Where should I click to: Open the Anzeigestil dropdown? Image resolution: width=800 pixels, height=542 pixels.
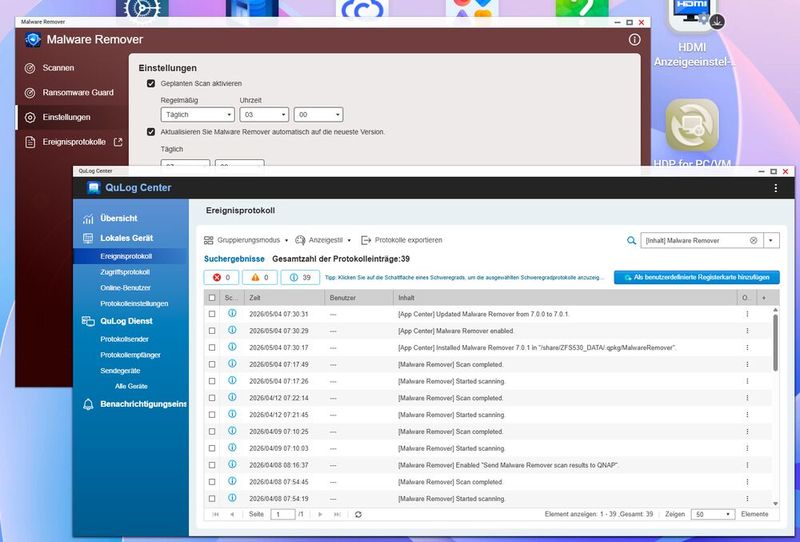pos(323,240)
